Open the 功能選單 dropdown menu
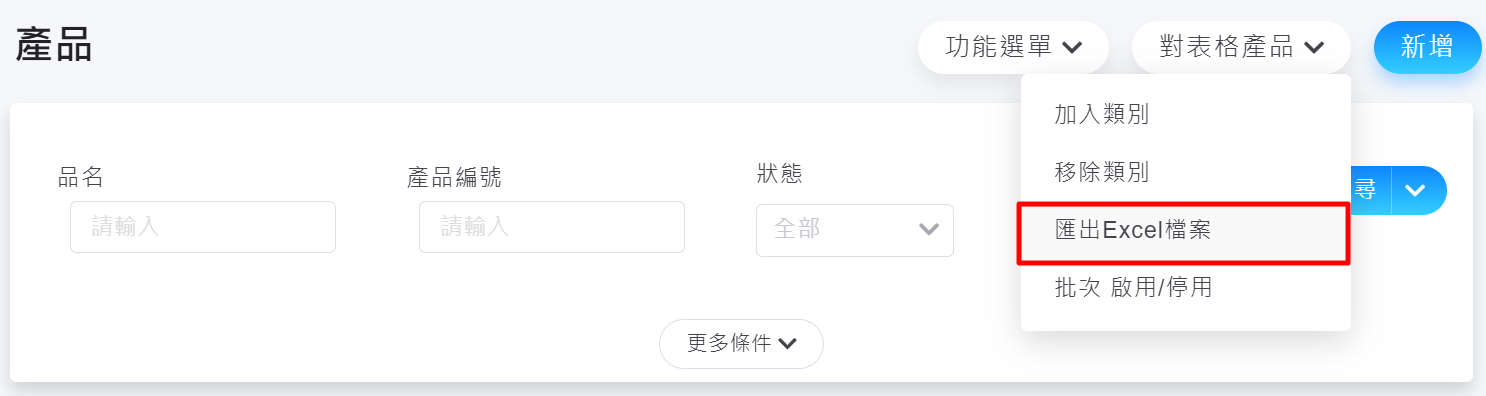The image size is (1486, 396). click(1013, 47)
